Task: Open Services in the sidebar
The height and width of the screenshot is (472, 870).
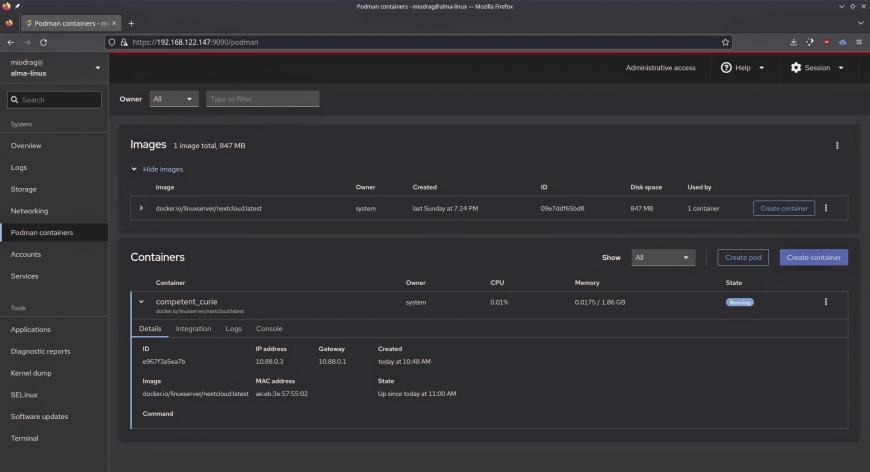Action: point(54,276)
